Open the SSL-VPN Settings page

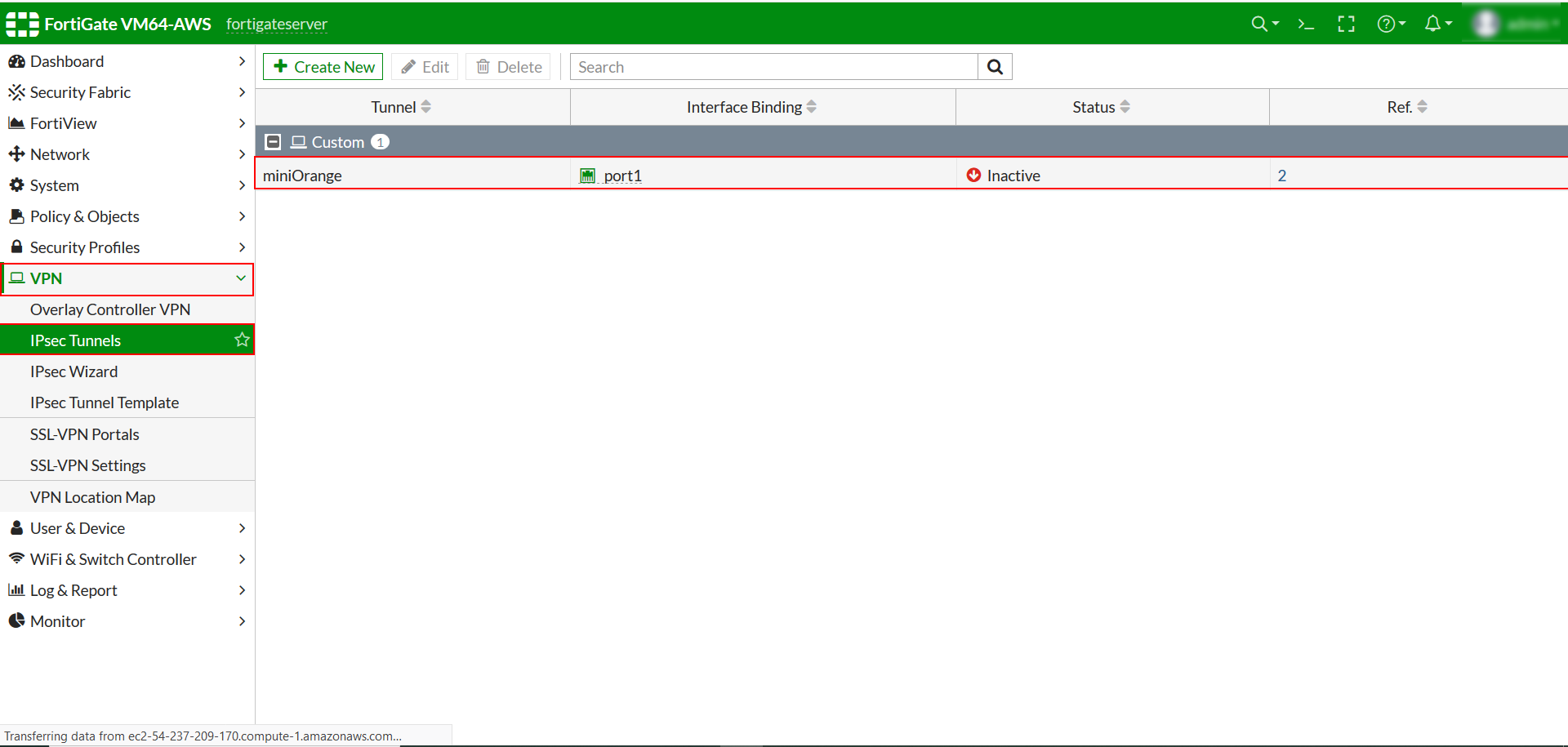click(x=87, y=465)
